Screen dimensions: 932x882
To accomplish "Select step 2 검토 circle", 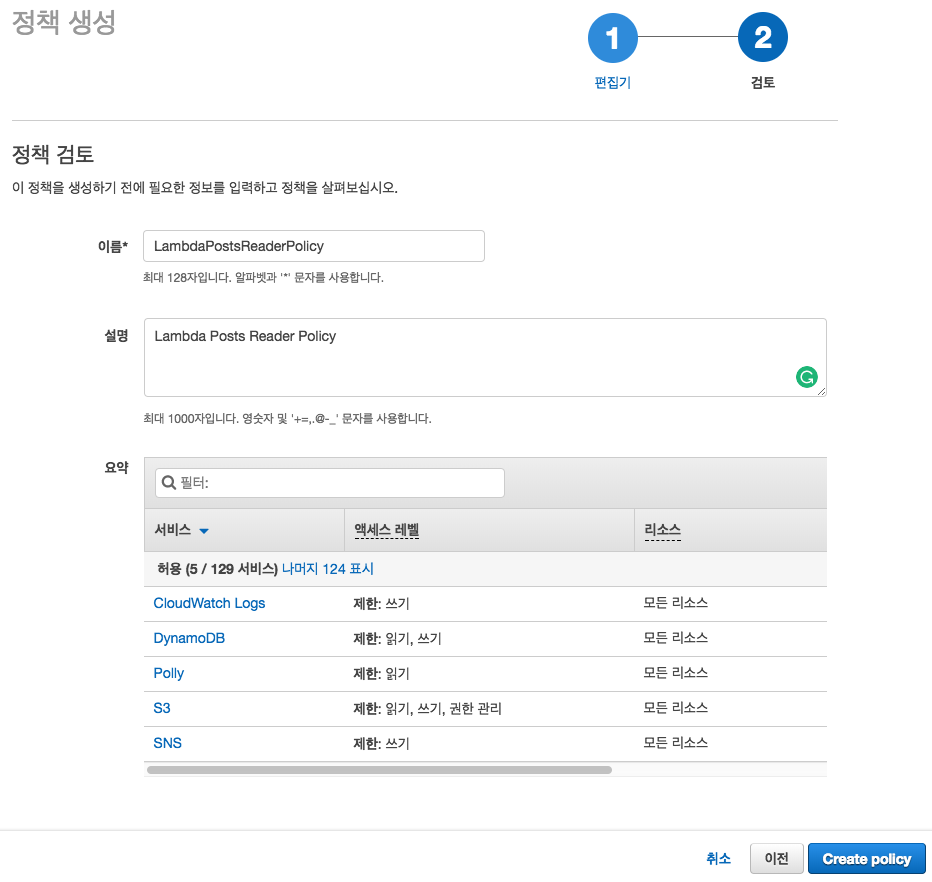I will click(763, 37).
